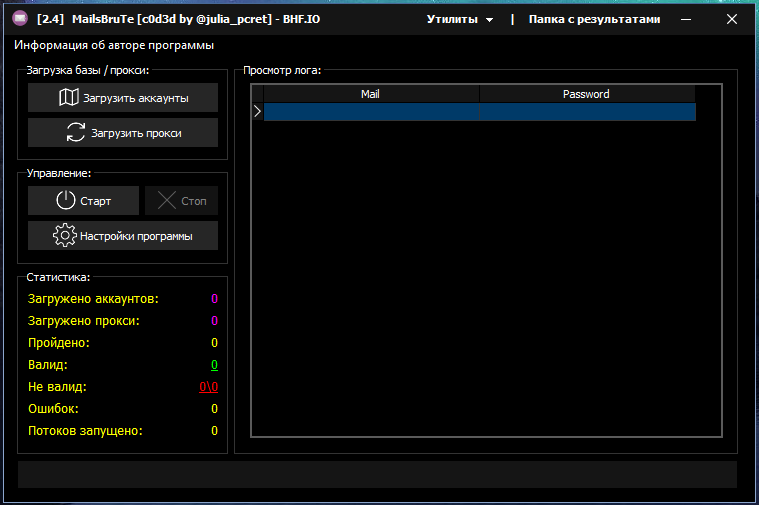Click the gear icon on Настройки программы
The image size is (759, 505).
tap(65, 235)
